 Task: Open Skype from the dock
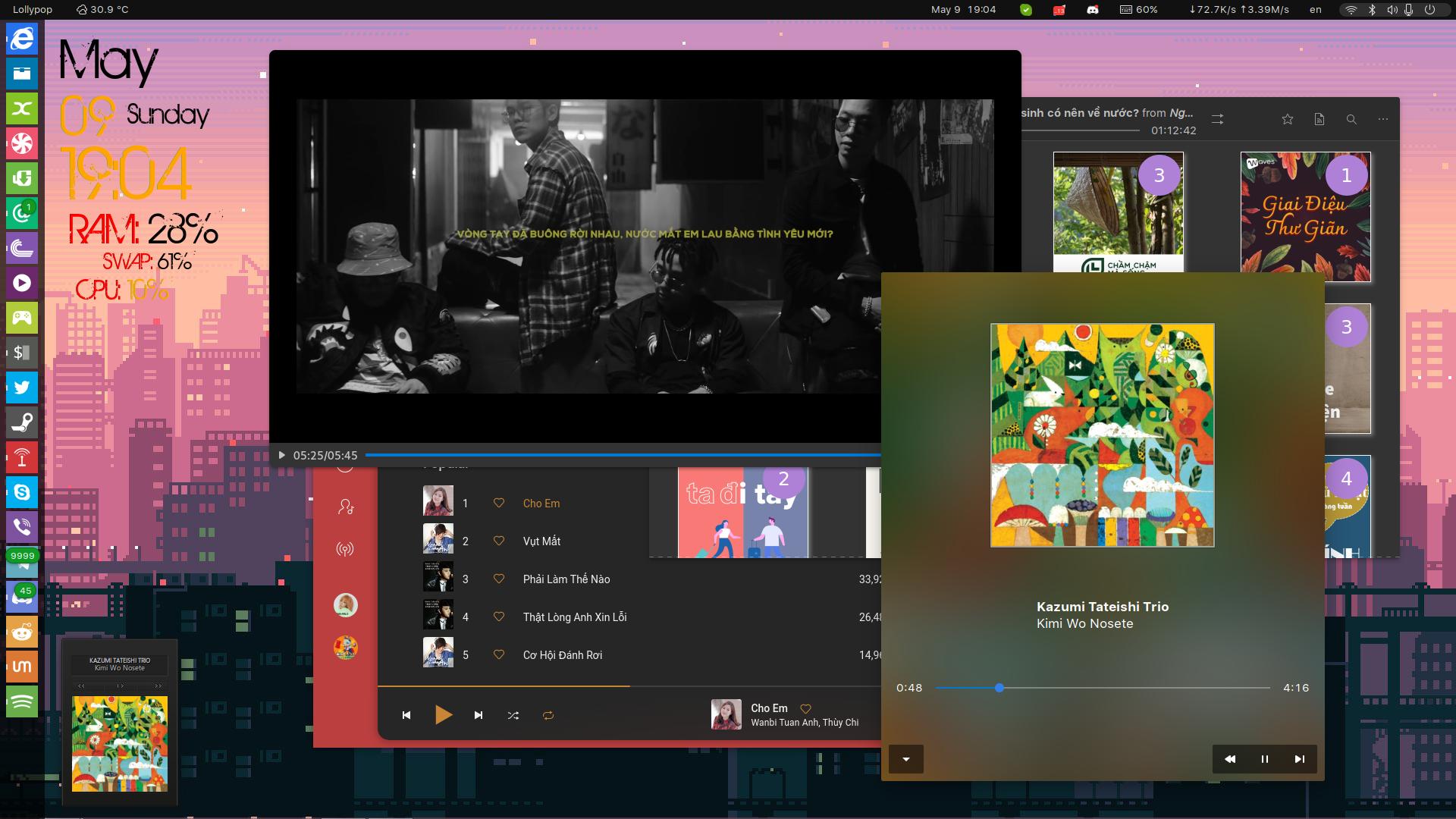pyautogui.click(x=22, y=492)
